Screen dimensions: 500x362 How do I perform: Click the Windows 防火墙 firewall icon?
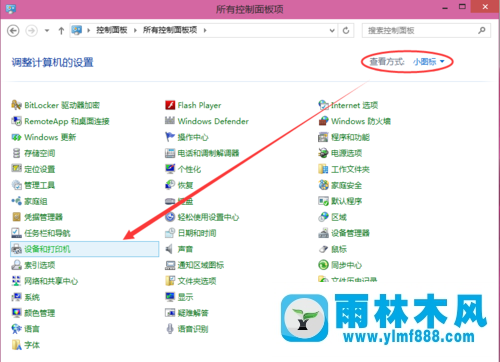click(x=323, y=121)
